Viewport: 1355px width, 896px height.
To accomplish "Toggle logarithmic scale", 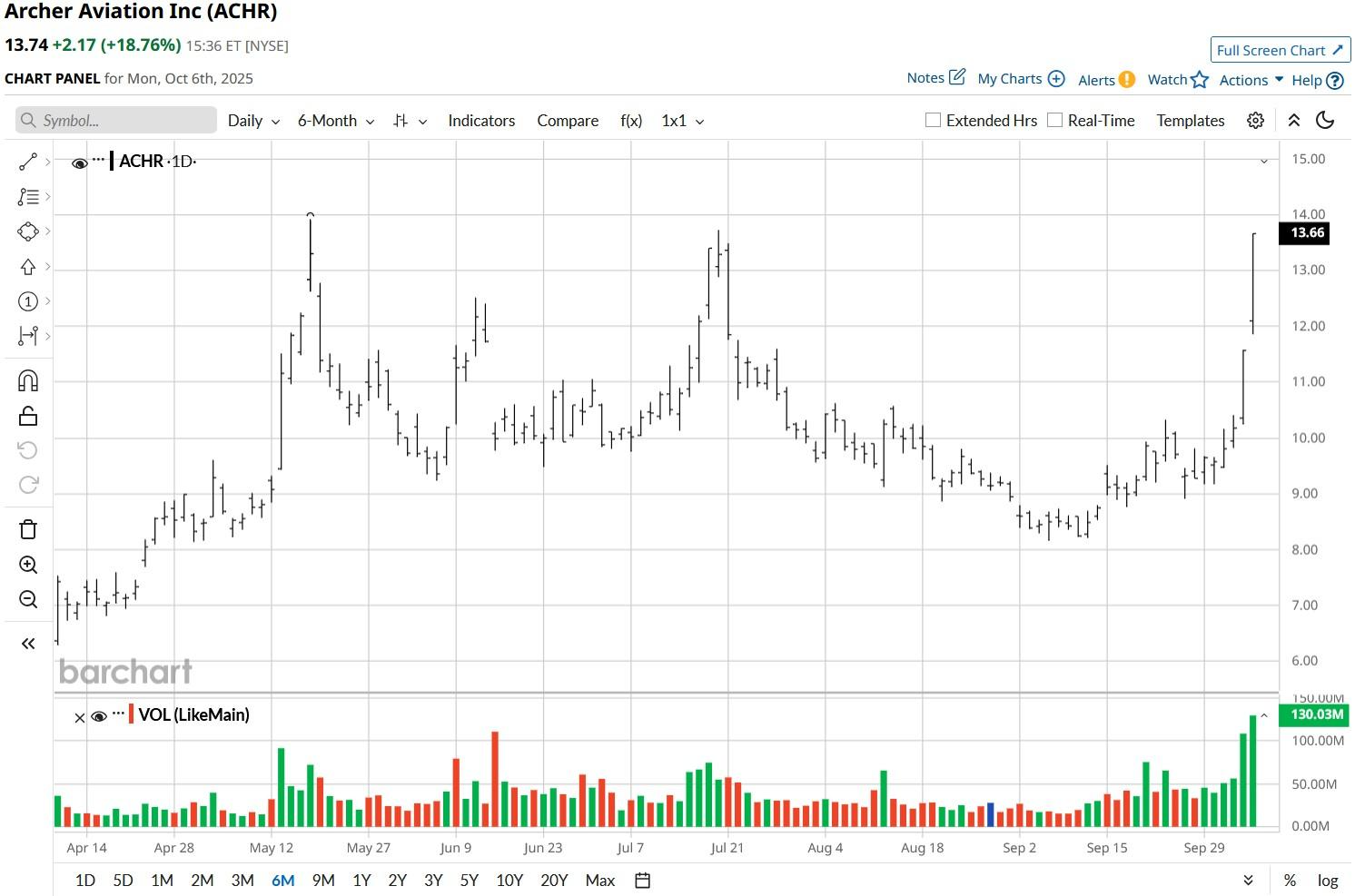I will point(1328,881).
